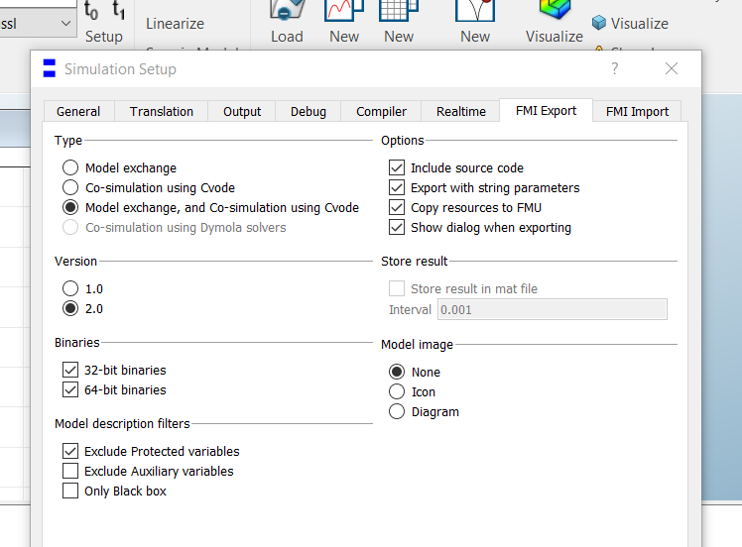Uncheck Exclude Protected variables
This screenshot has width=742, height=547.
[x=70, y=451]
